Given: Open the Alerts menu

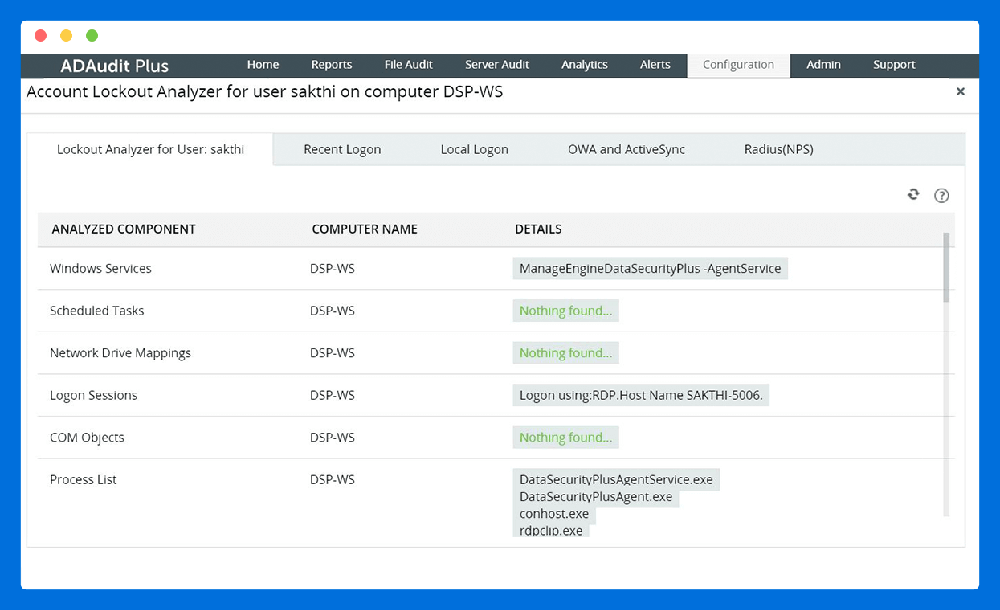Looking at the screenshot, I should point(655,64).
